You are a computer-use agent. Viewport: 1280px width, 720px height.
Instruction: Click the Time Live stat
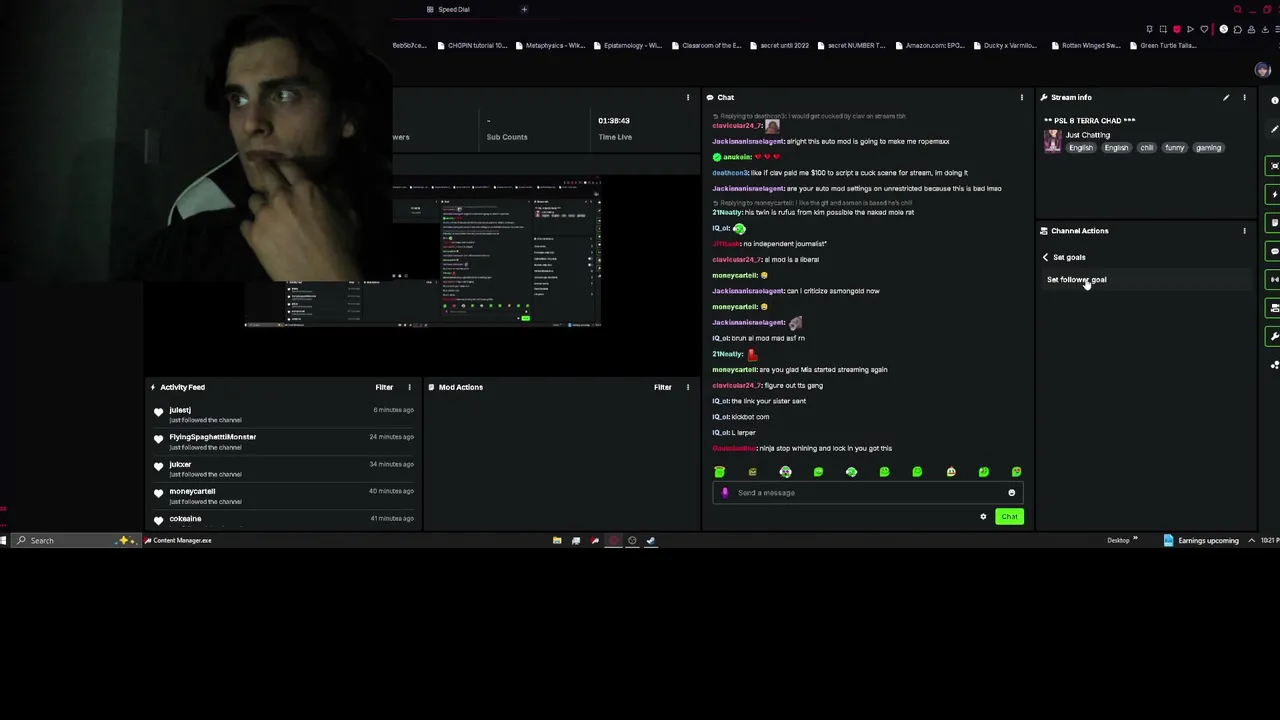point(615,129)
